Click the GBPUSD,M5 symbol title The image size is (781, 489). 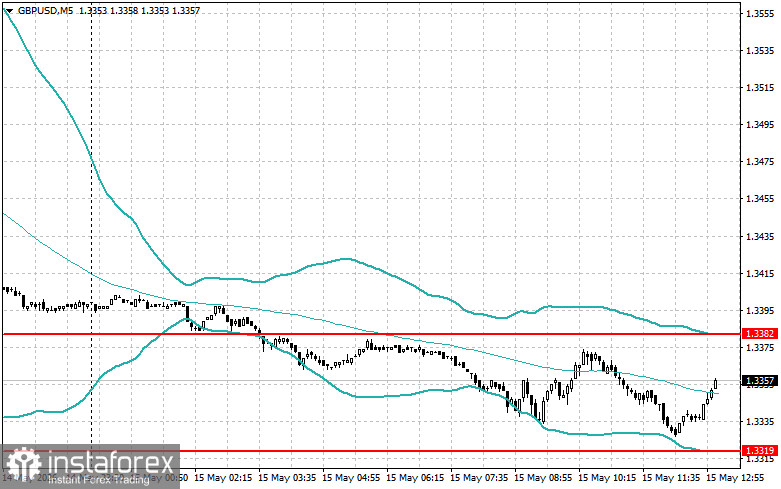coord(46,10)
